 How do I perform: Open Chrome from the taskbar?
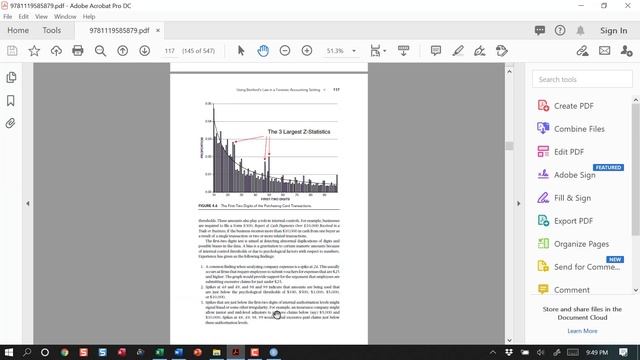64,352
